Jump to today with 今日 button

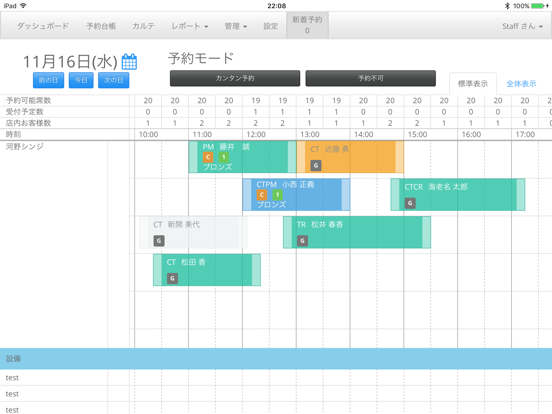click(x=81, y=80)
